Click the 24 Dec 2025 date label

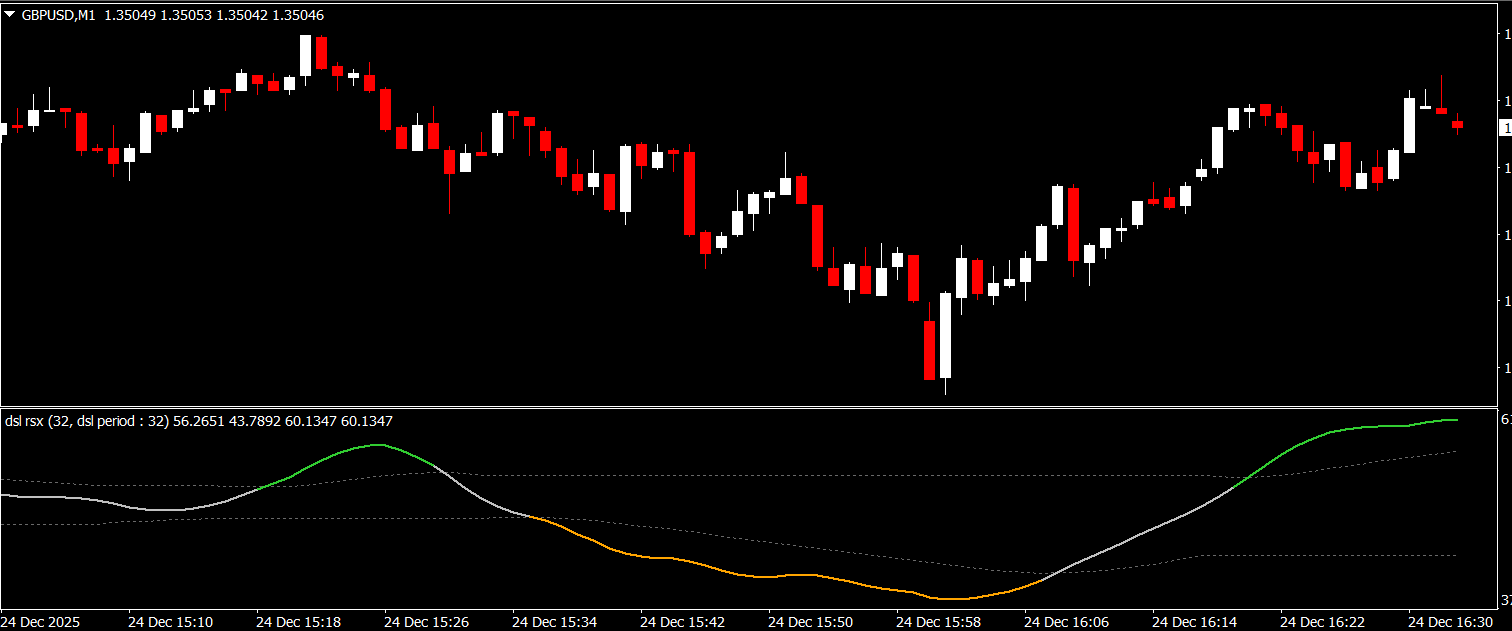click(41, 621)
